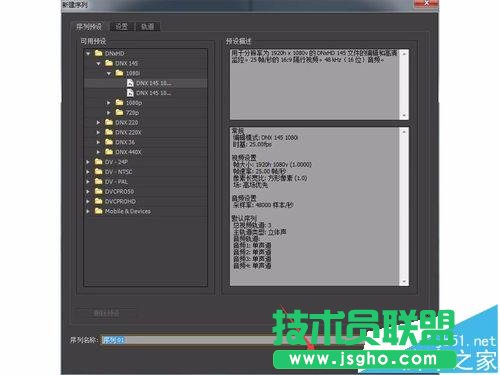Click the Mobile & Devices folder icon
The height and width of the screenshot is (375, 500).
click(99, 211)
